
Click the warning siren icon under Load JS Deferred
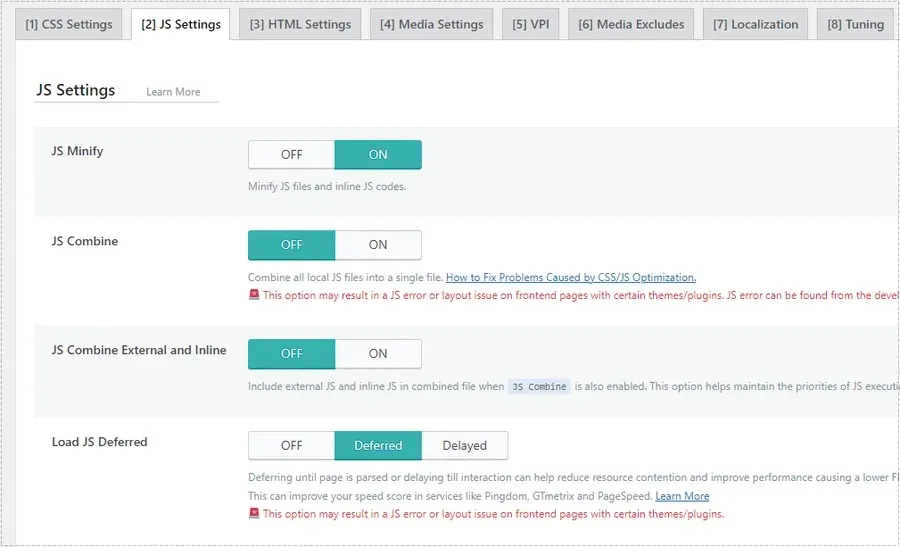pos(254,513)
